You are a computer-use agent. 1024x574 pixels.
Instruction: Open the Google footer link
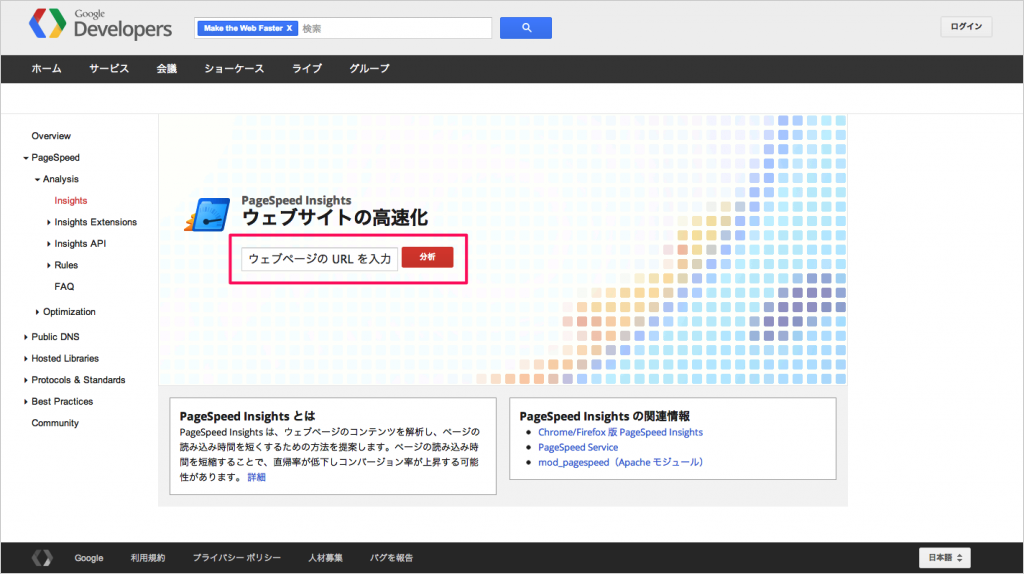click(x=89, y=558)
